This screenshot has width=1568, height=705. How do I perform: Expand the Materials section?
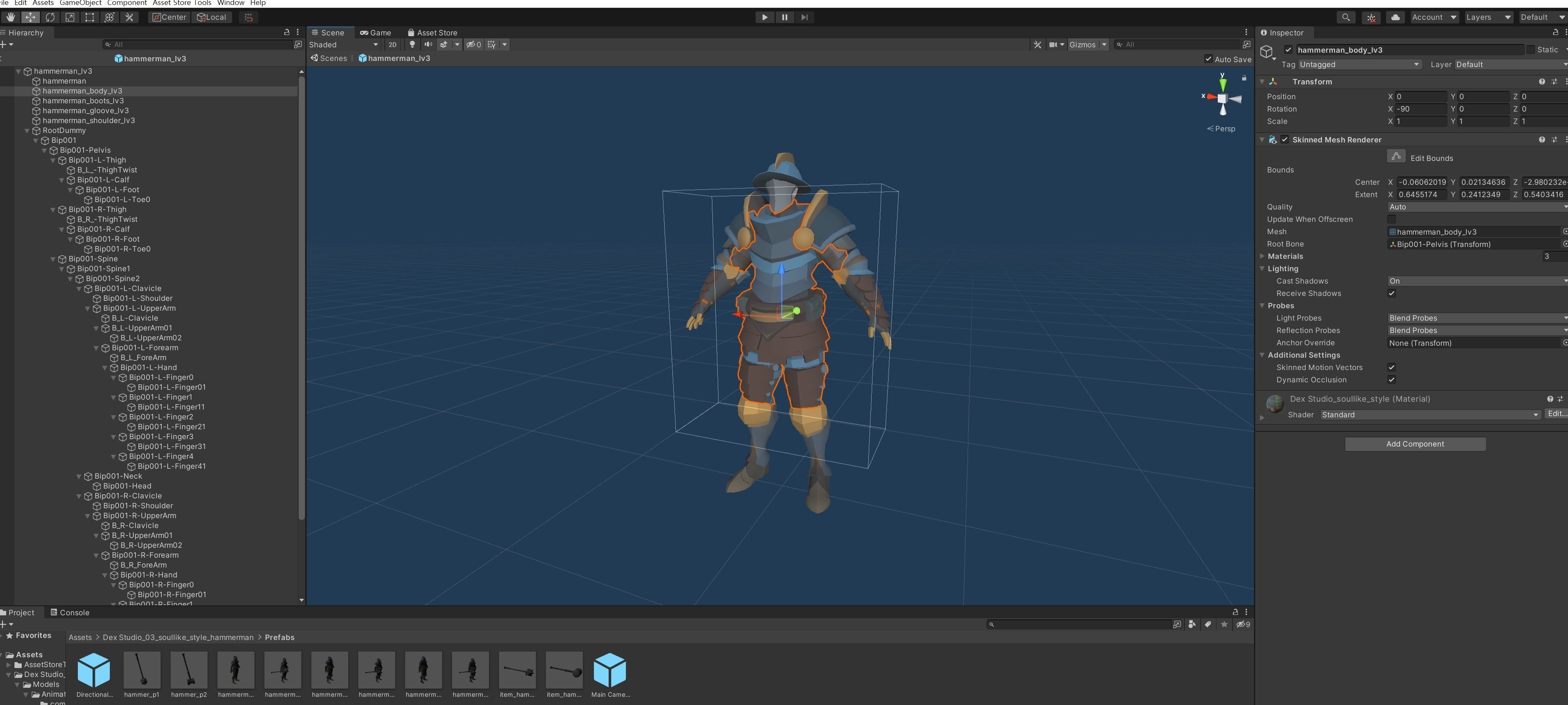1263,256
